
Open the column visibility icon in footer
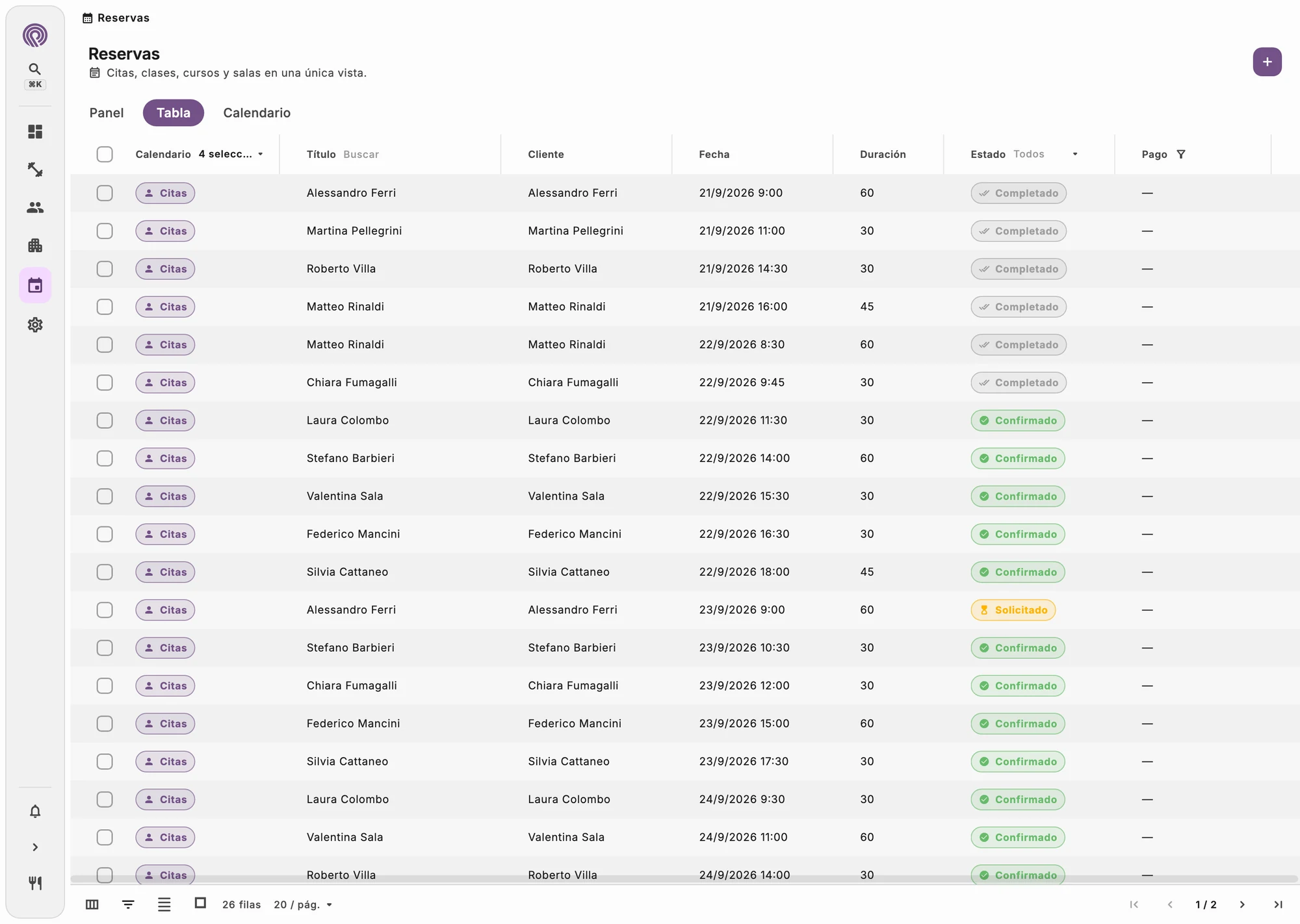click(92, 905)
